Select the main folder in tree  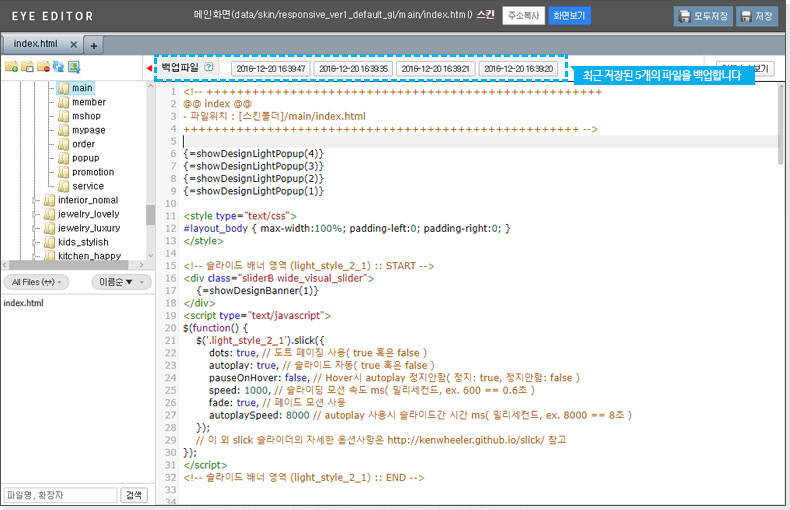pos(82,88)
